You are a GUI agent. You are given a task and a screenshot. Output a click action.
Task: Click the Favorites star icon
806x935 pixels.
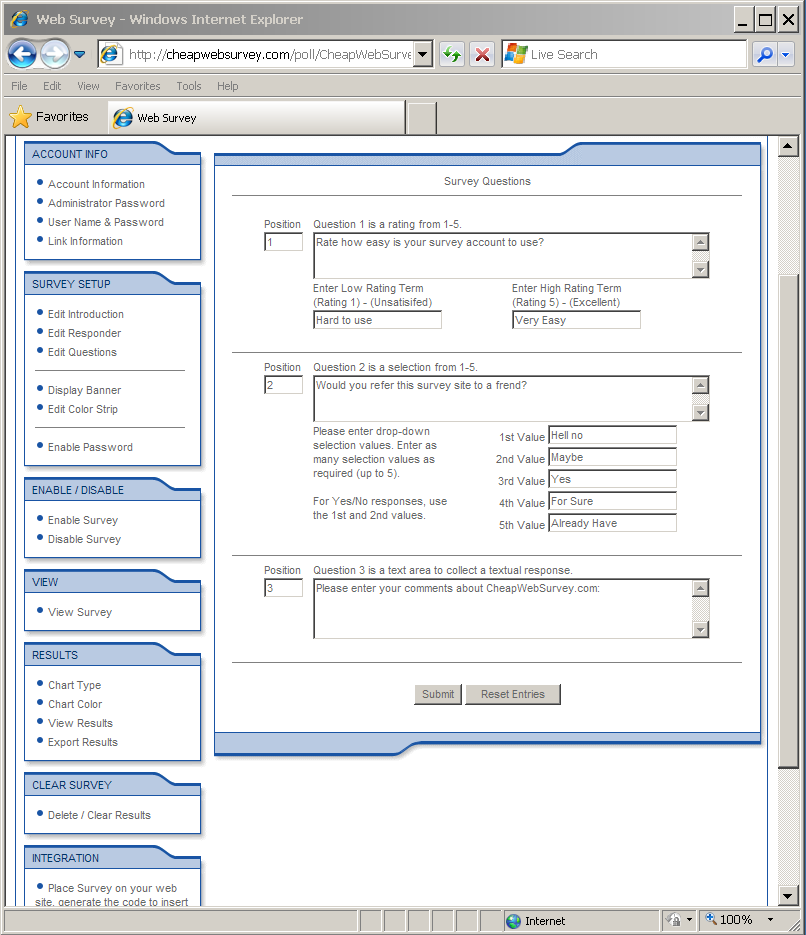point(20,117)
